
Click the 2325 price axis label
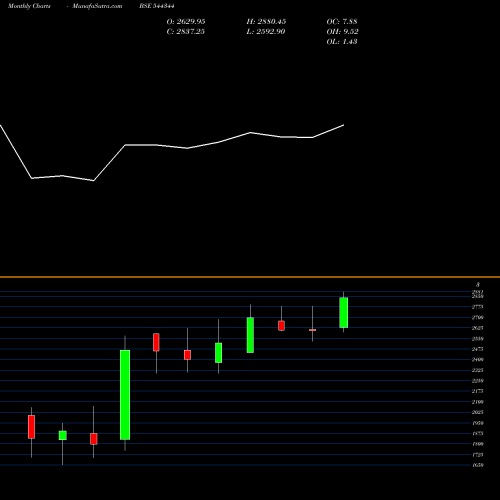[x=478, y=370]
